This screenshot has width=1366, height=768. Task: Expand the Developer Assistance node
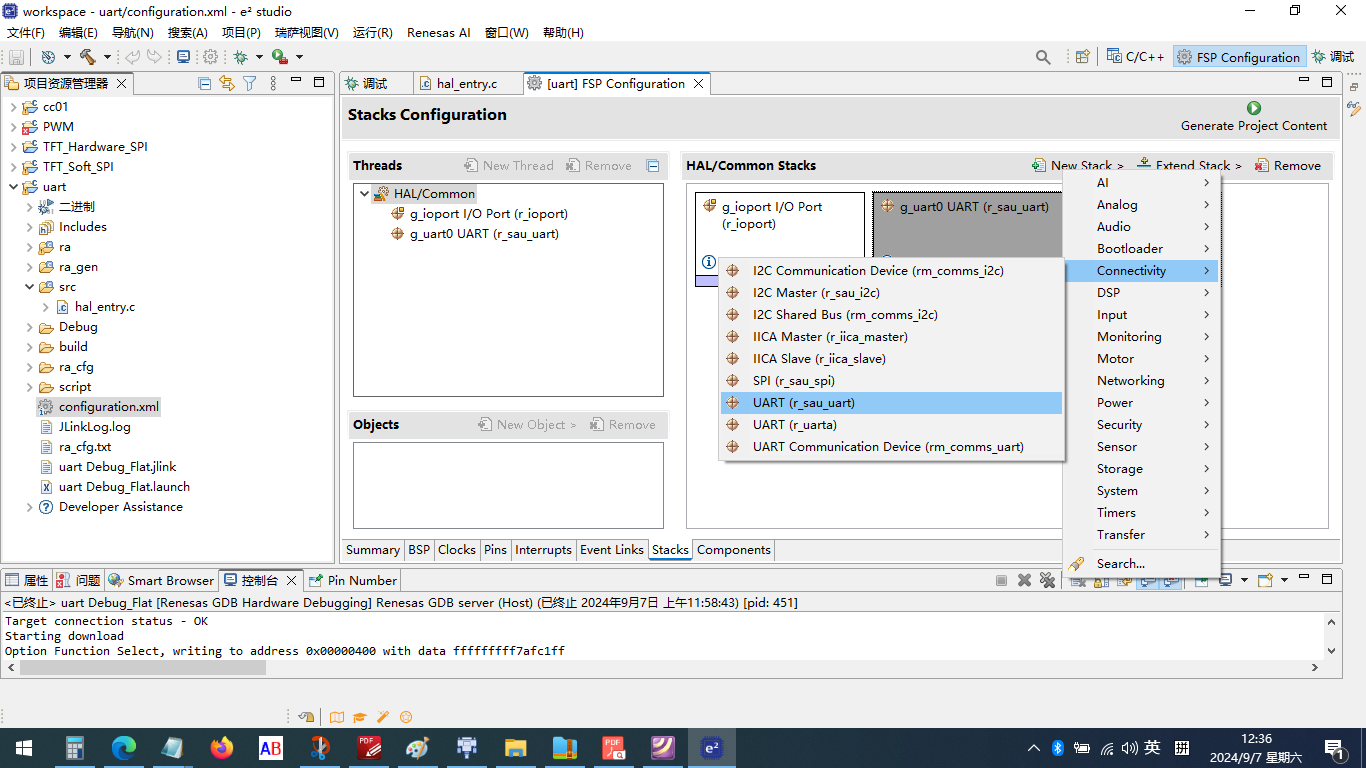[29, 507]
